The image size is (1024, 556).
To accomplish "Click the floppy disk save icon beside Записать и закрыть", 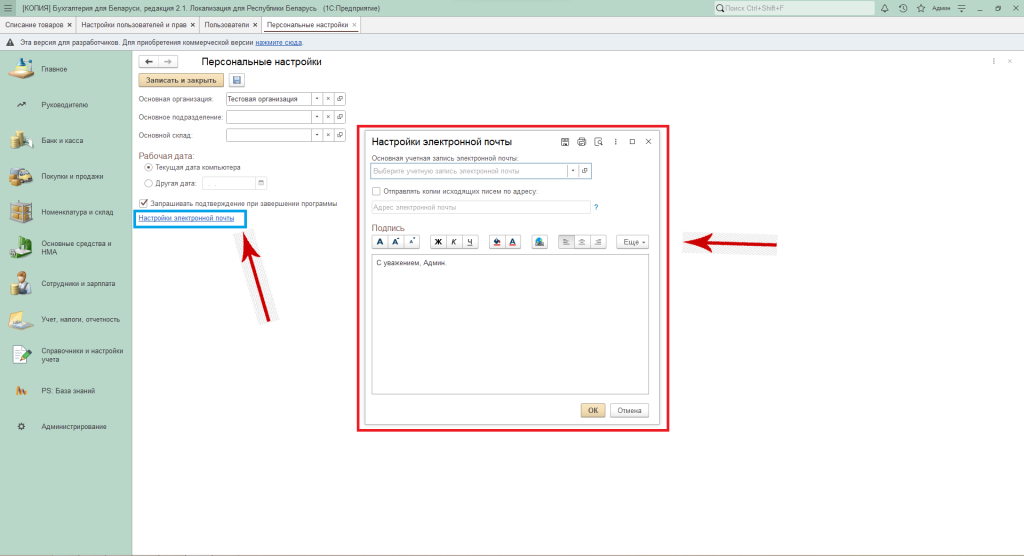I will (x=237, y=80).
